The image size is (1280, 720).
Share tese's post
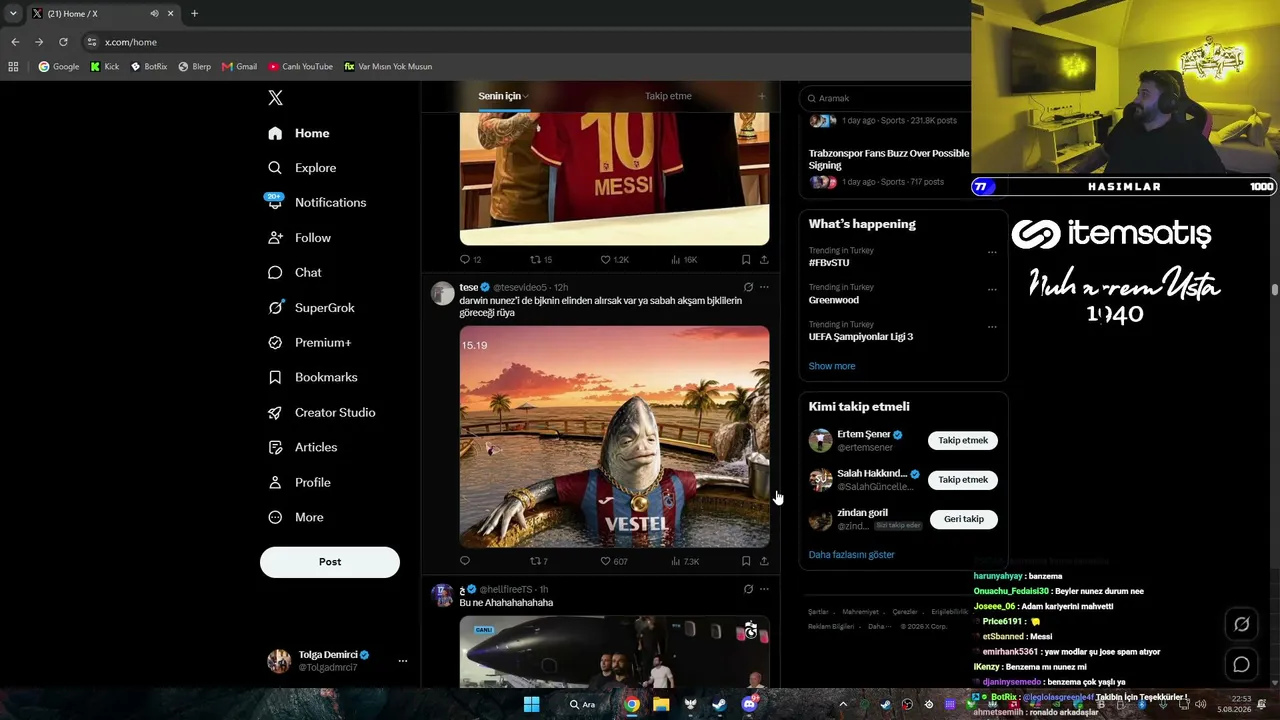(764, 561)
